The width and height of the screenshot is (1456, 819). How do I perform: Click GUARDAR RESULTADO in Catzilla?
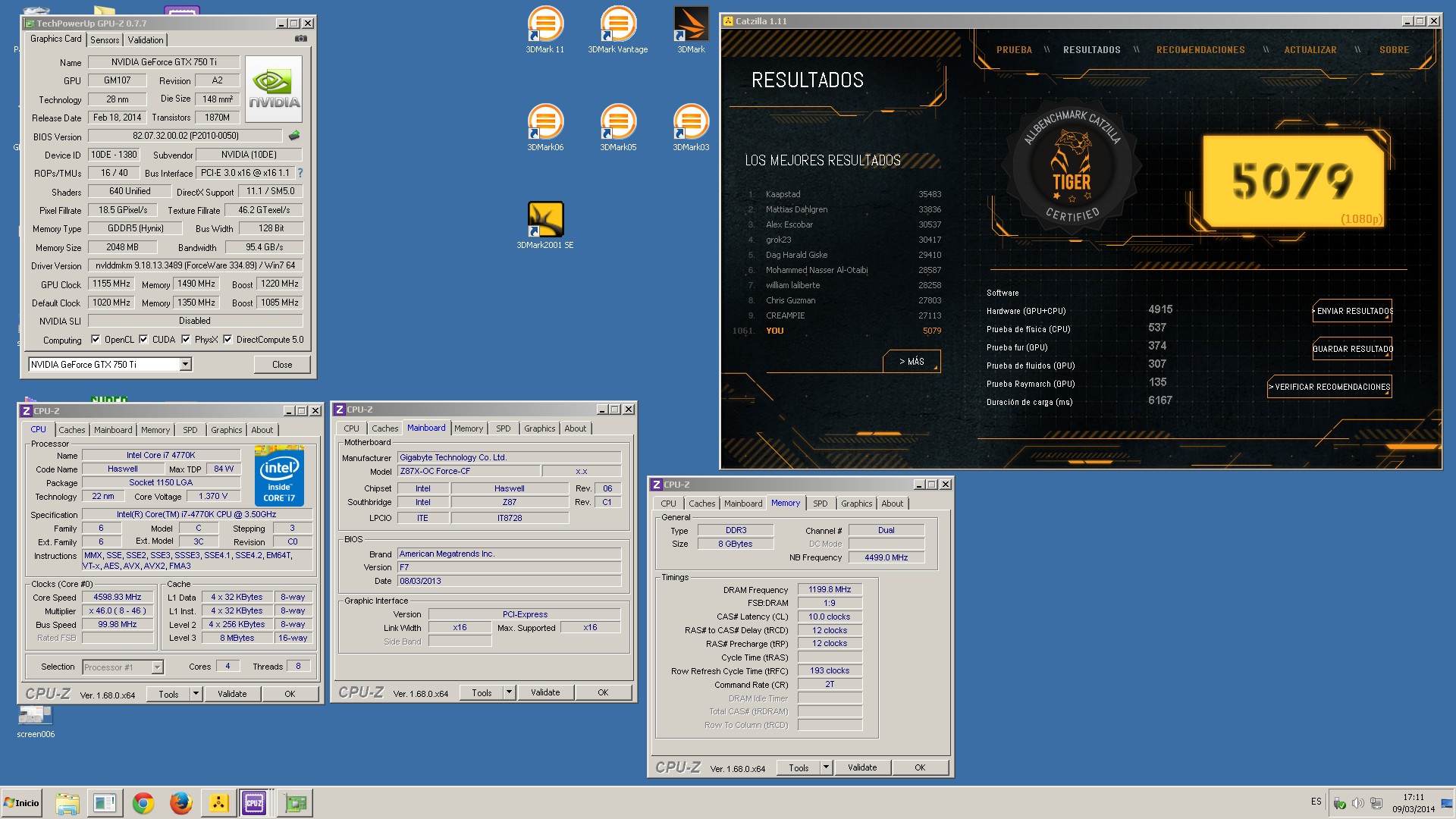click(x=1353, y=349)
